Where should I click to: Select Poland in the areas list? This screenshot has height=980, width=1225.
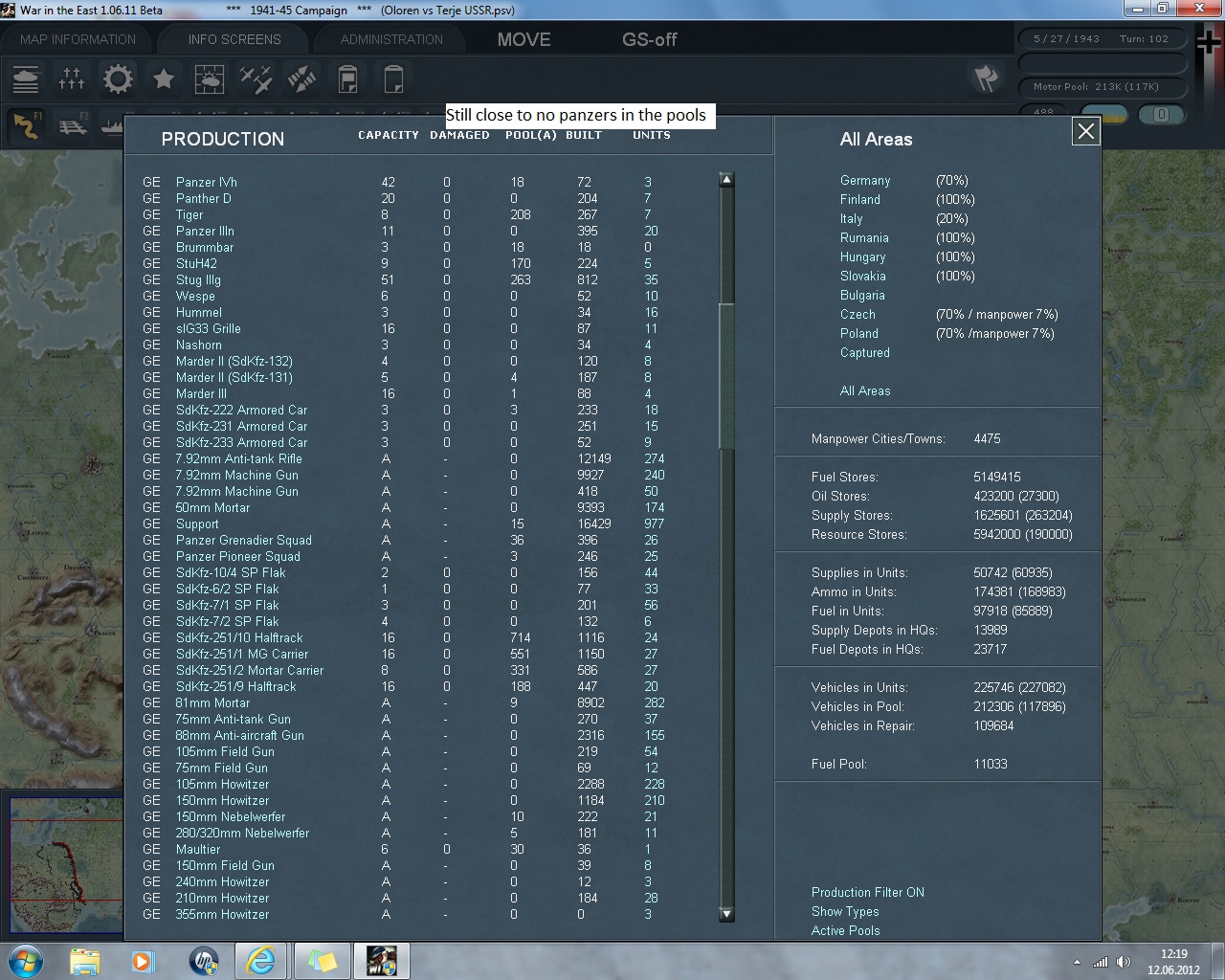click(859, 333)
